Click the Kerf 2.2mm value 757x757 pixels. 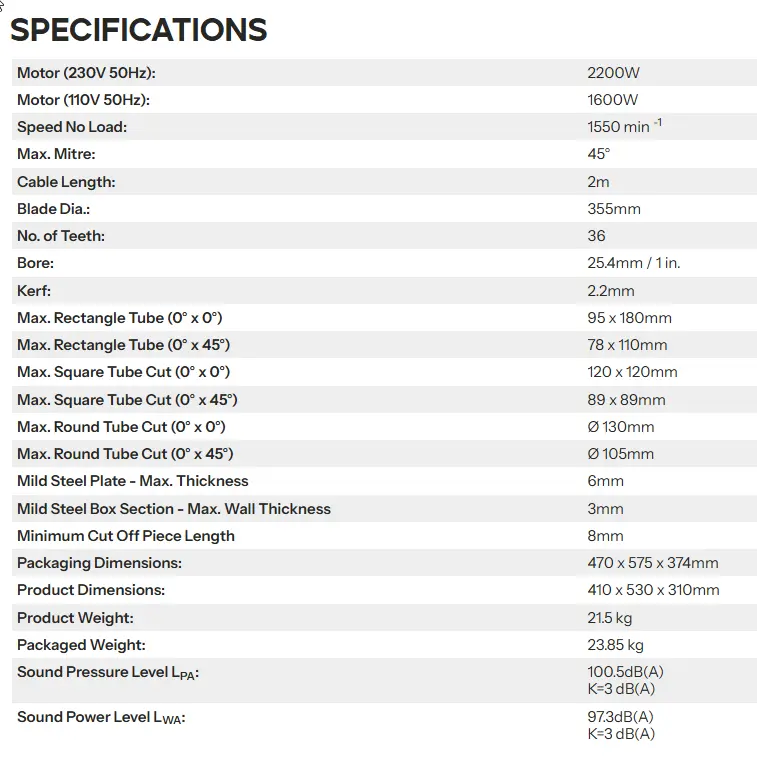coord(611,291)
